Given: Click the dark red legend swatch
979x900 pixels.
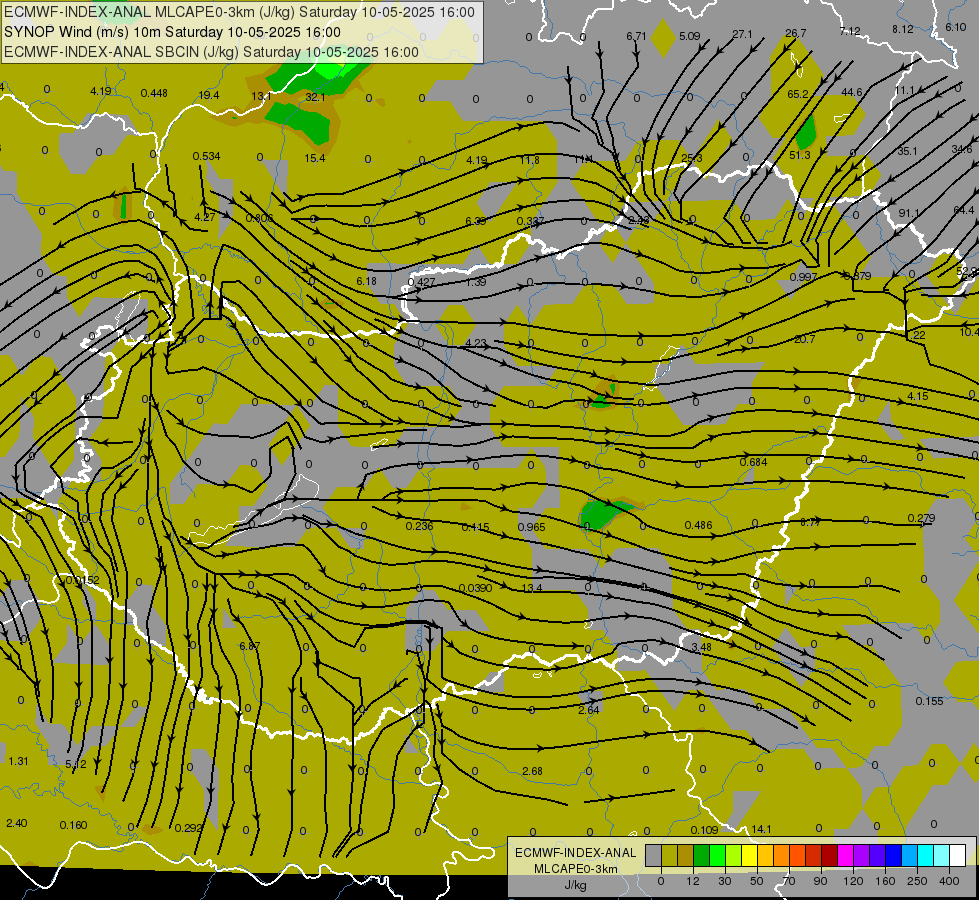Looking at the screenshot, I should 829,855.
